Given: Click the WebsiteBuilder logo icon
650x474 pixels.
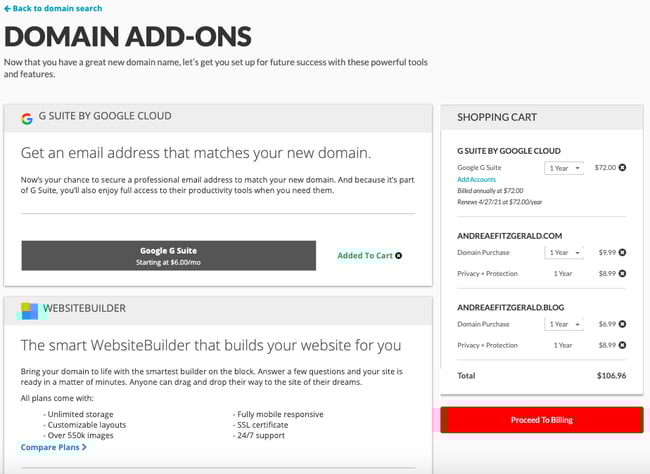Looking at the screenshot, I should (29, 311).
